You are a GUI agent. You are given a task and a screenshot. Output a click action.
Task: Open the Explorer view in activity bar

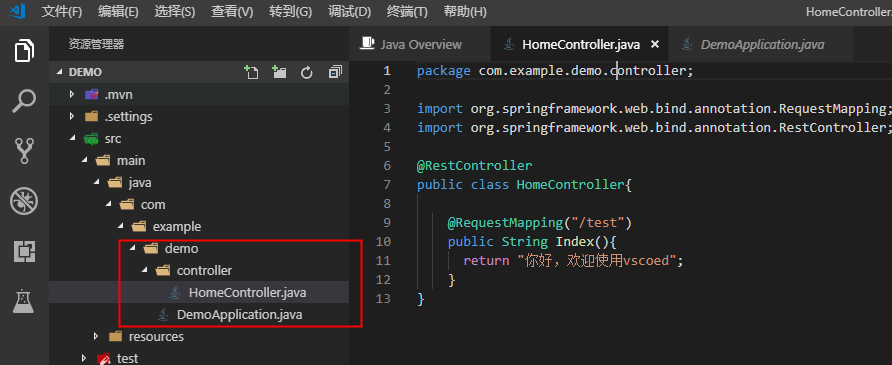coord(24,51)
